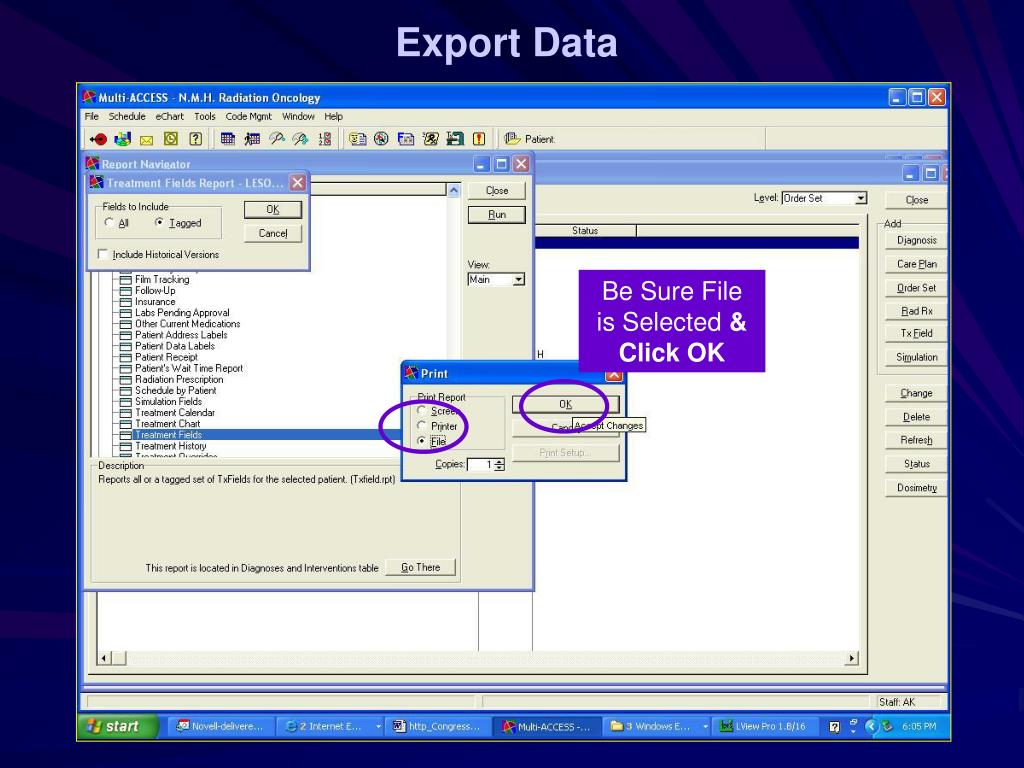Click the first magnifying glass search icon
Image resolution: width=1024 pixels, height=768 pixels.
[x=276, y=138]
